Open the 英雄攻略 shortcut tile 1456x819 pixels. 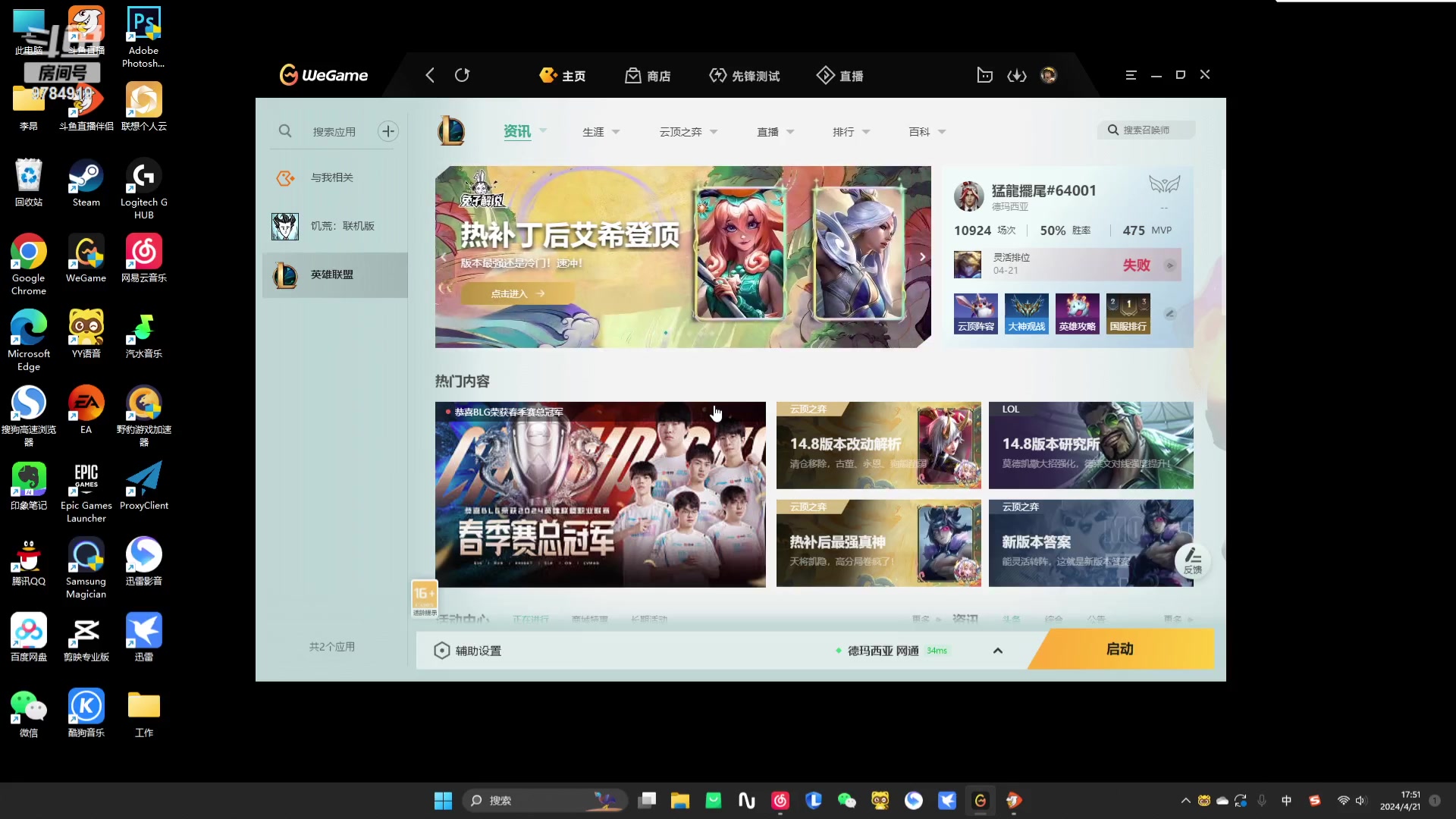(x=1078, y=314)
